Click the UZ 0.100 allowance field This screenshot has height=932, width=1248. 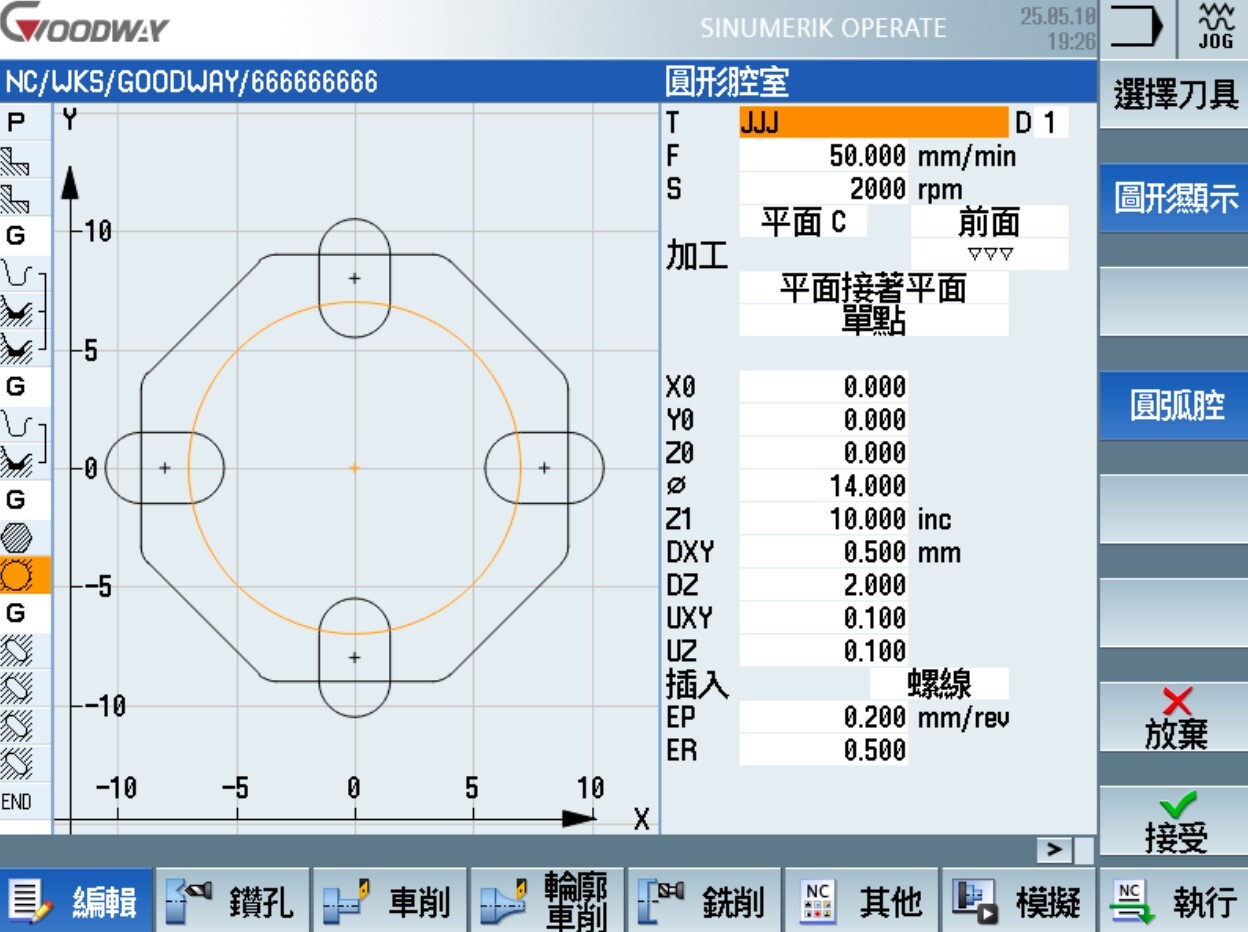point(823,651)
